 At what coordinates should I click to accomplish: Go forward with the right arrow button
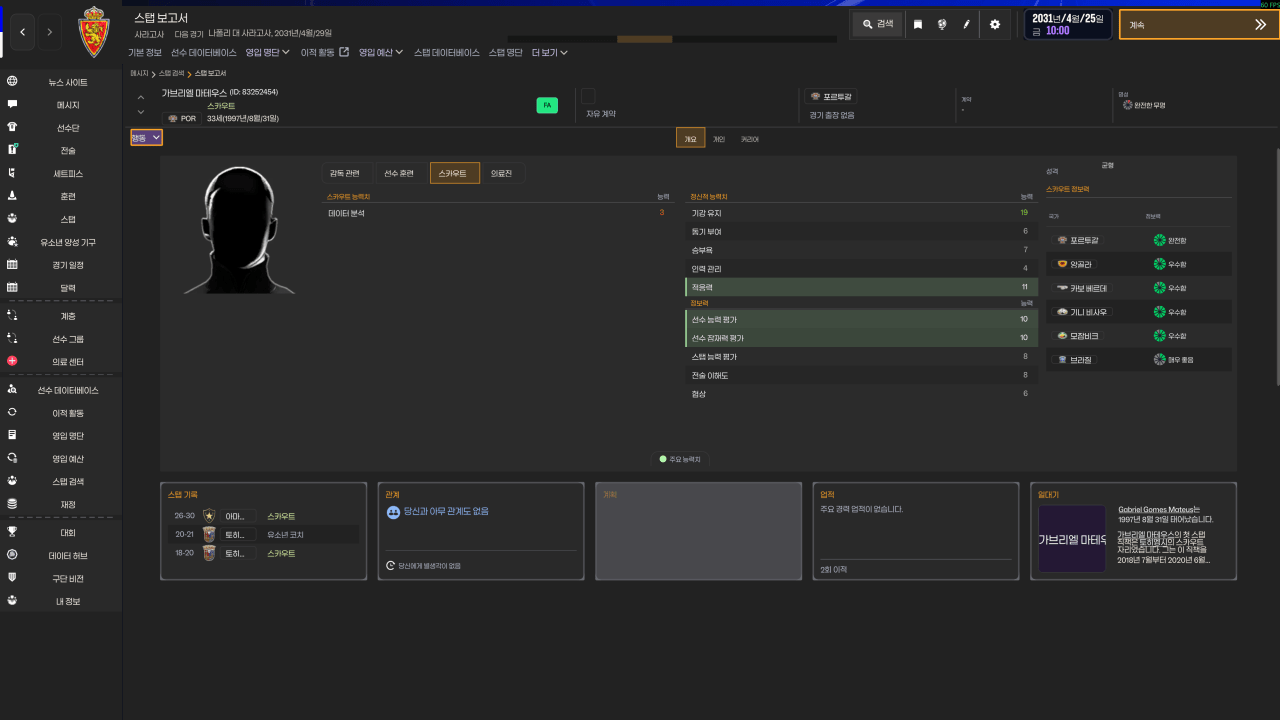(x=50, y=32)
